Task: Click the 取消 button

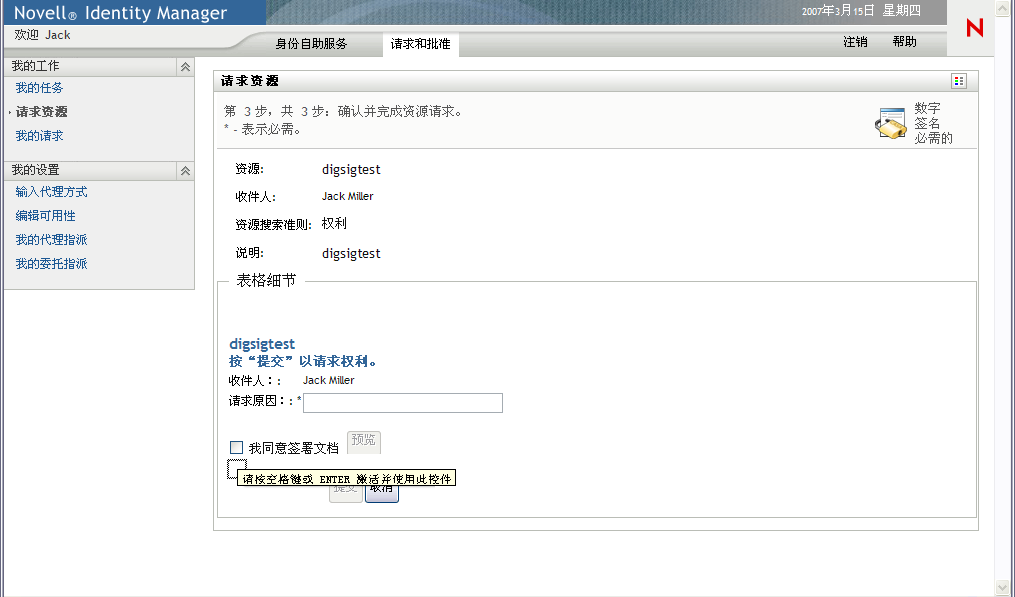Action: tap(381, 494)
